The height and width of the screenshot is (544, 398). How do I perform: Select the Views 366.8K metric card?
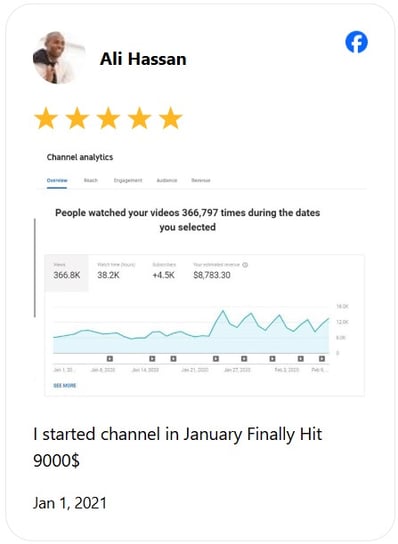(66, 273)
